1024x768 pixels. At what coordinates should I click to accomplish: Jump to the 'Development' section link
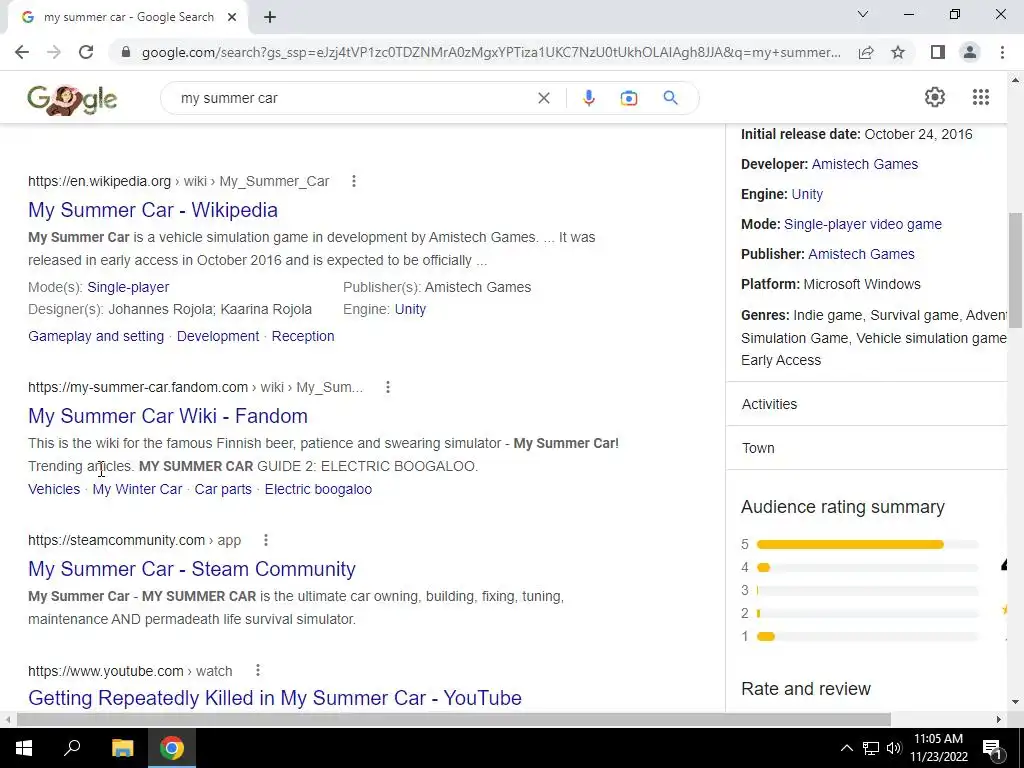tap(218, 336)
